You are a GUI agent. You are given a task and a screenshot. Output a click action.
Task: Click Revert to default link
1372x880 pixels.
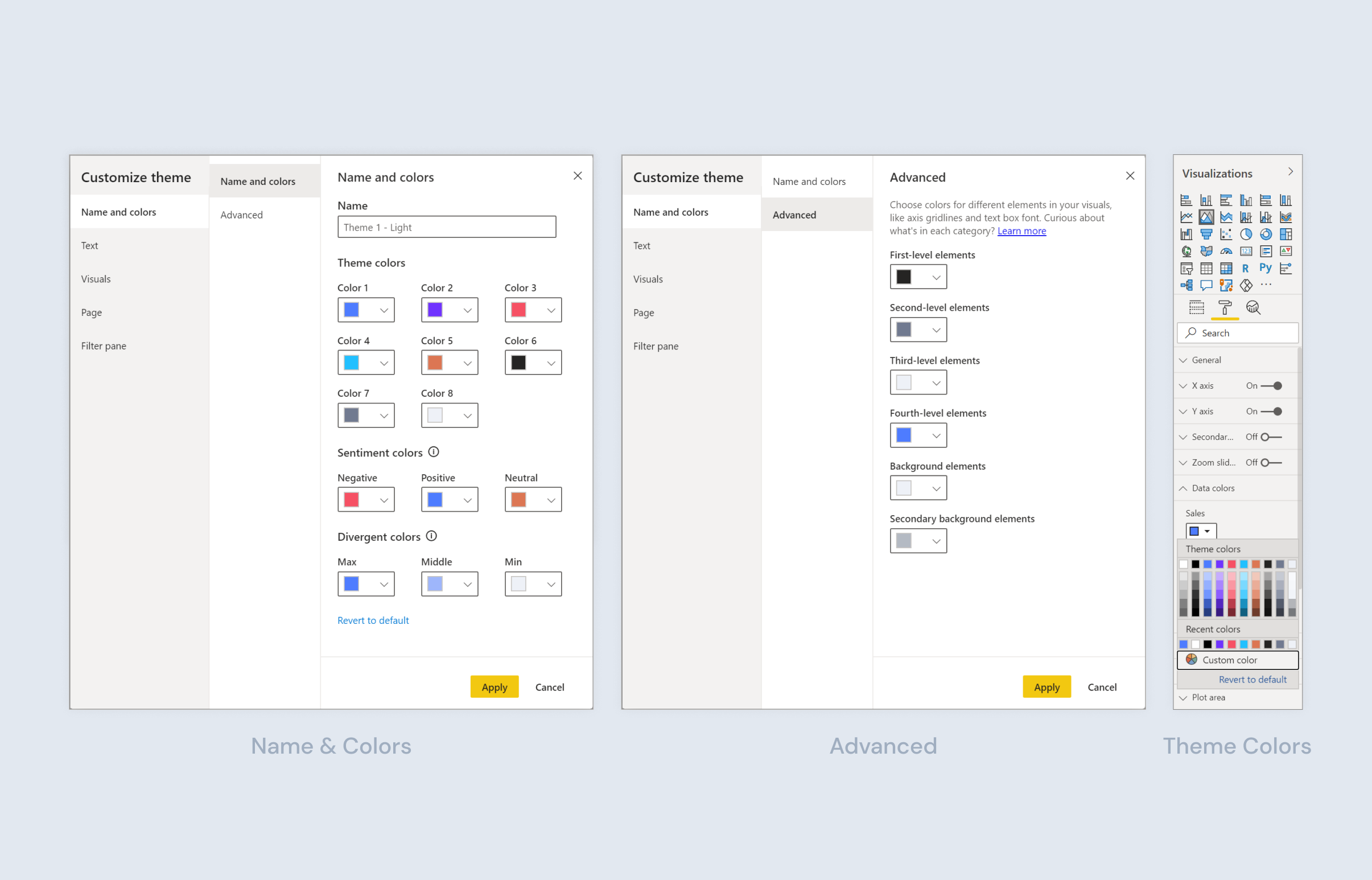tap(372, 620)
